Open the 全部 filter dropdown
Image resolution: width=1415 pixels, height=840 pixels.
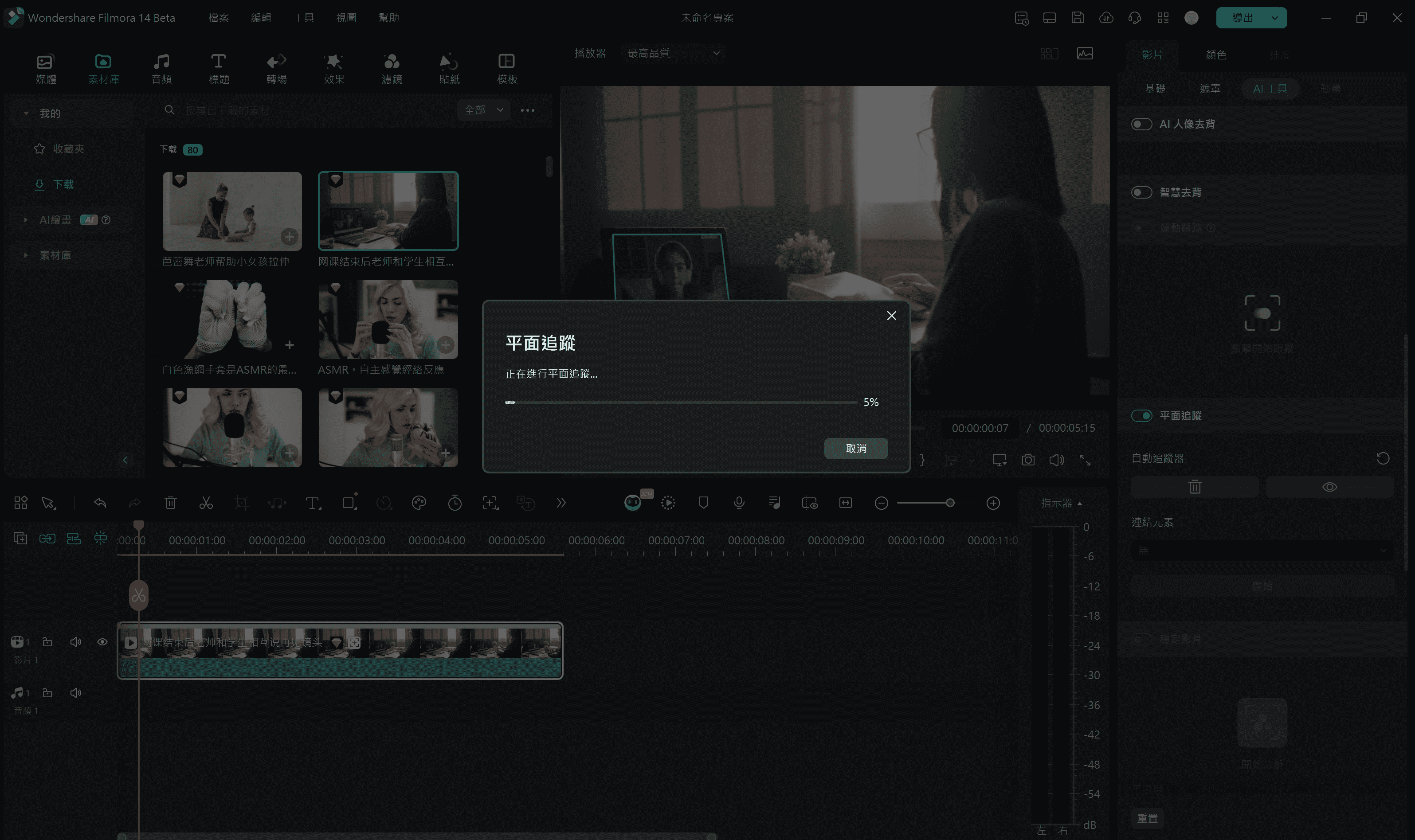483,110
